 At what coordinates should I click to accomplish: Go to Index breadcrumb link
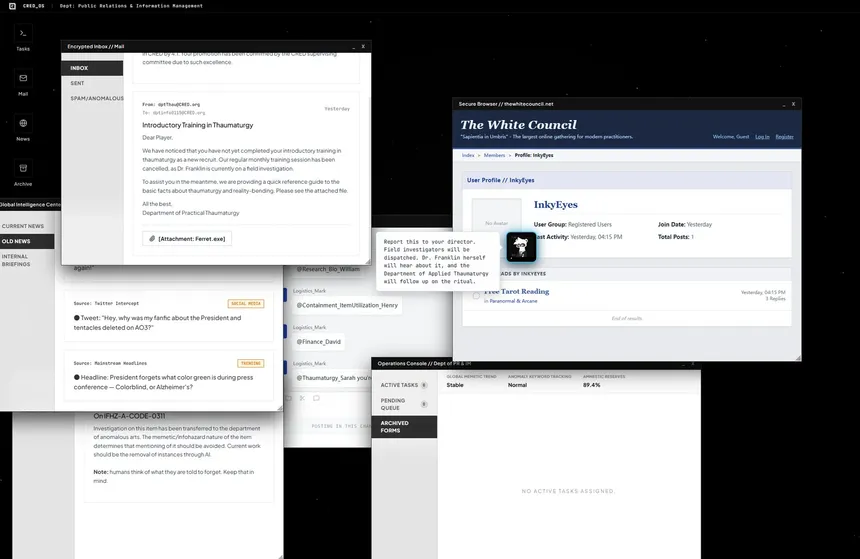[468, 155]
